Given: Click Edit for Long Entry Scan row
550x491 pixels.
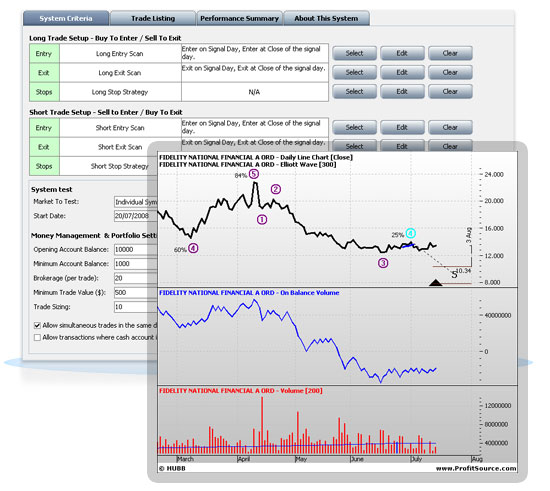Looking at the screenshot, I should click(x=402, y=53).
